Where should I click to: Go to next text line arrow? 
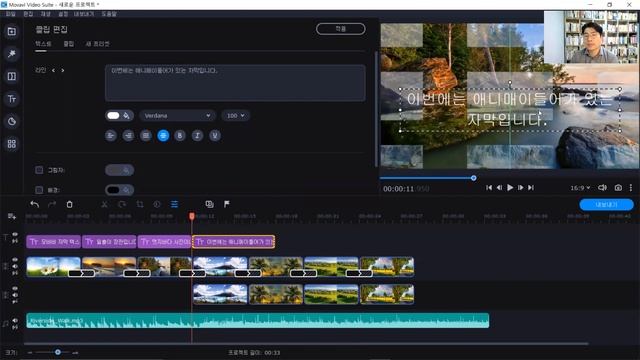[62, 71]
